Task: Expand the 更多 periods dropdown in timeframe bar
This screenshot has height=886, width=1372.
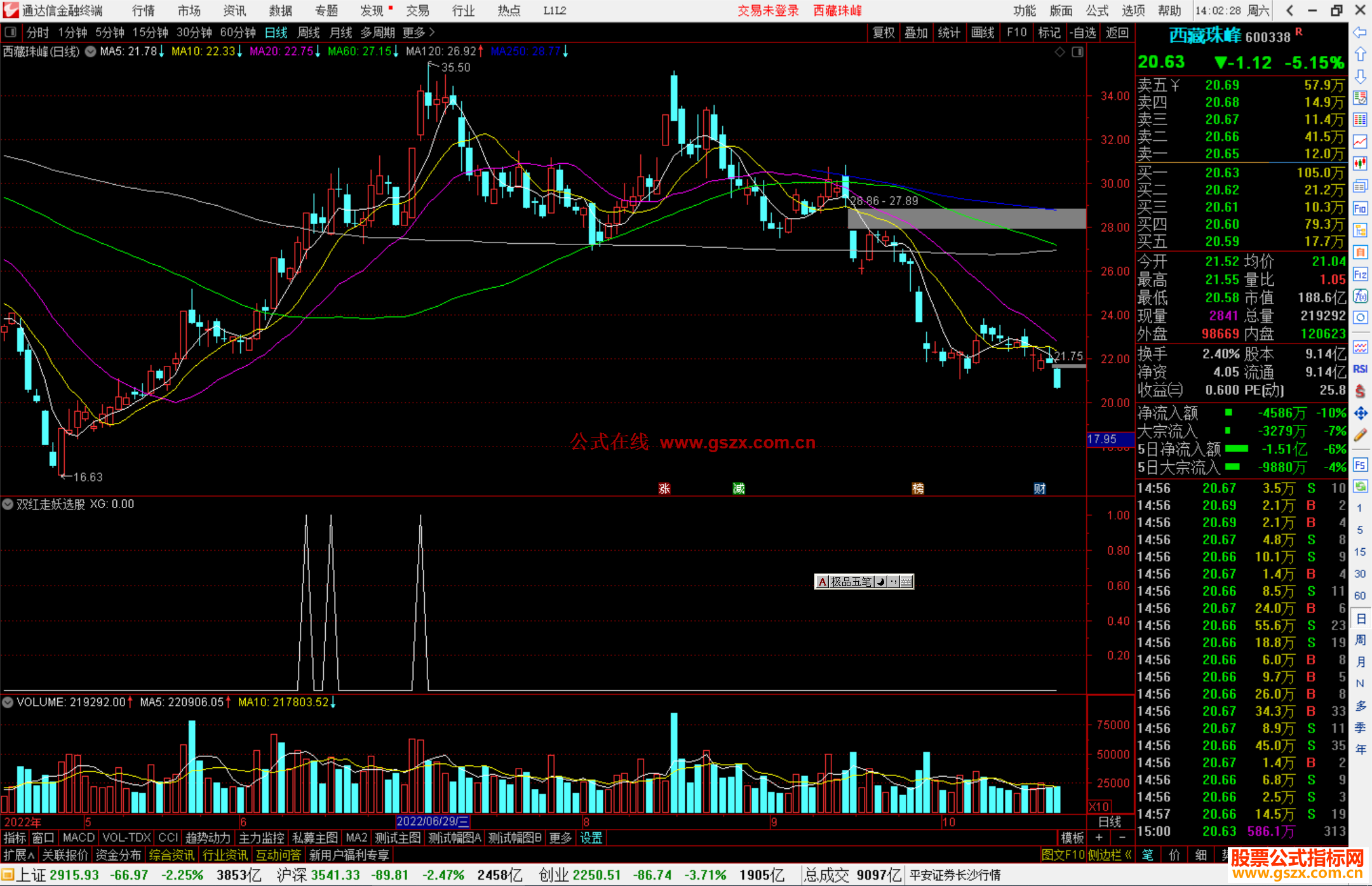Action: (419, 32)
